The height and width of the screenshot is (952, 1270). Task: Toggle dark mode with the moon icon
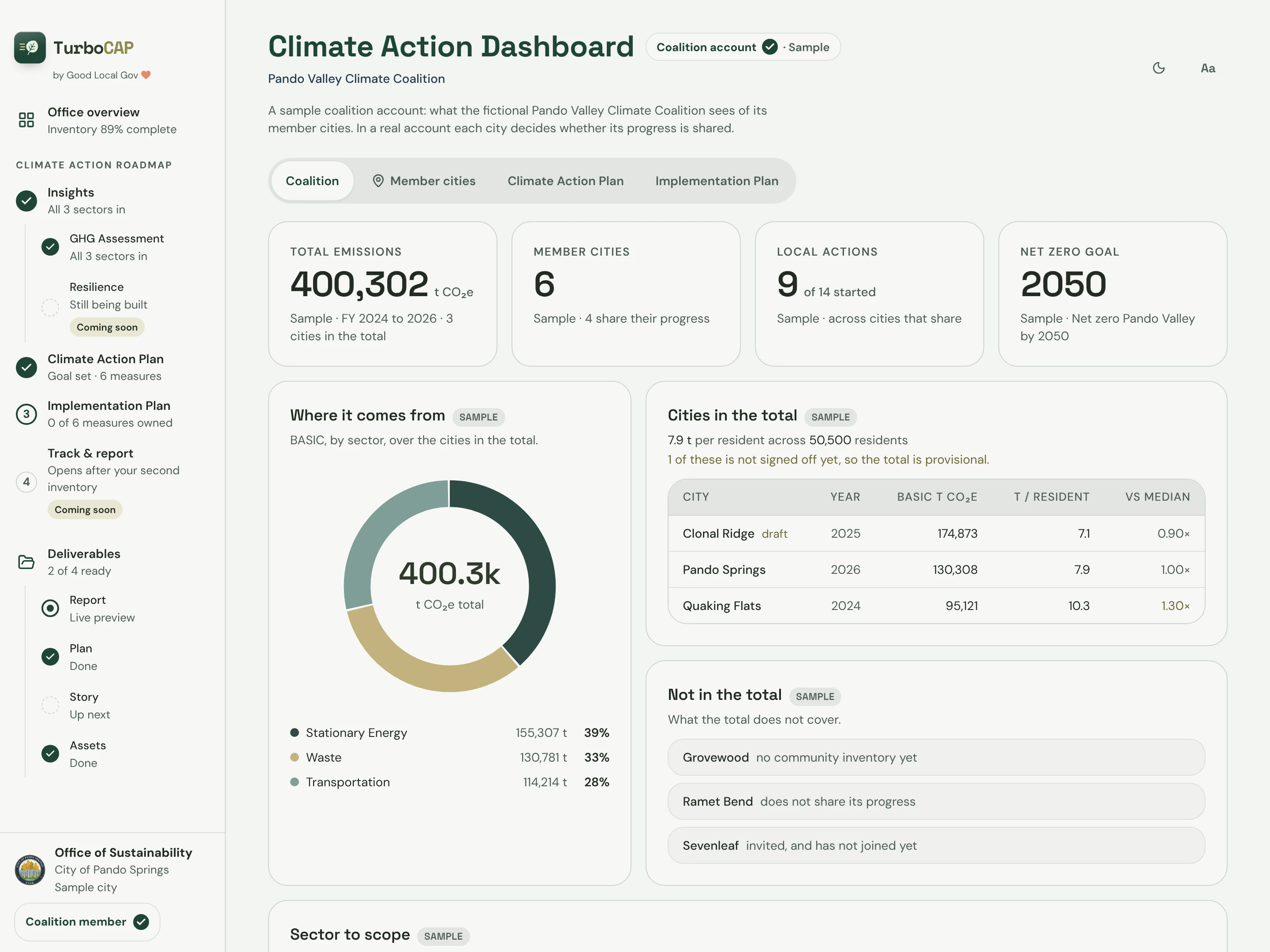coord(1158,68)
